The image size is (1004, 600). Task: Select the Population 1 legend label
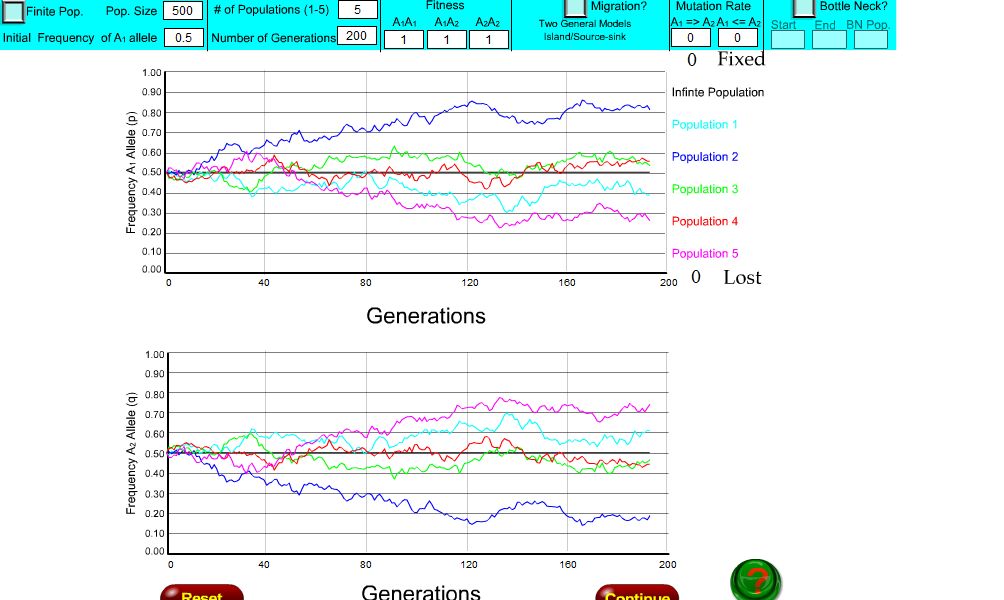[706, 125]
